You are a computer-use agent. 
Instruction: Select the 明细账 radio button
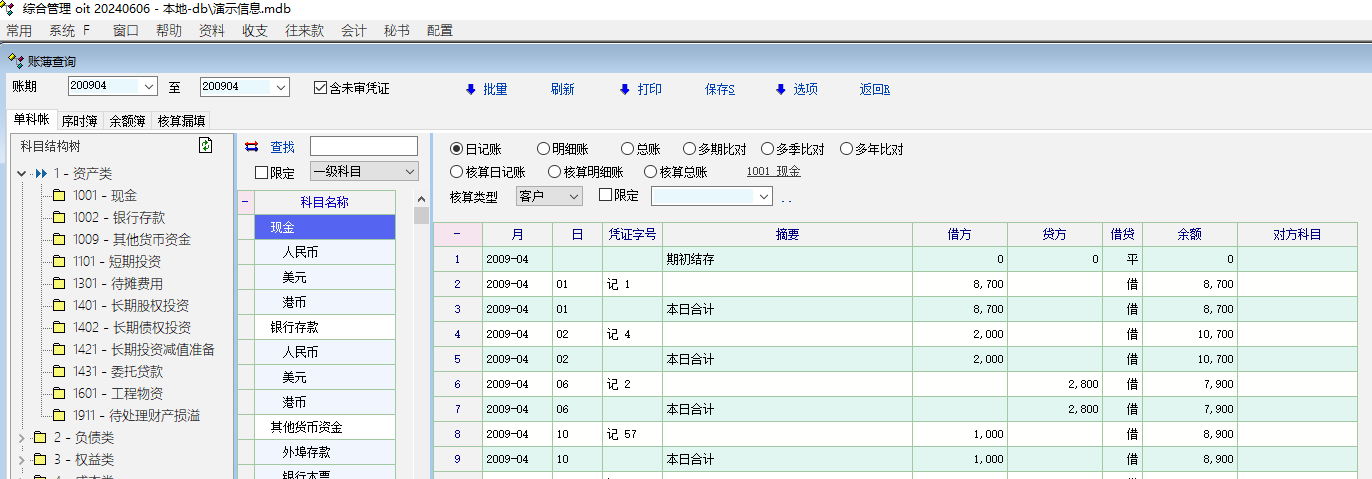(x=544, y=150)
